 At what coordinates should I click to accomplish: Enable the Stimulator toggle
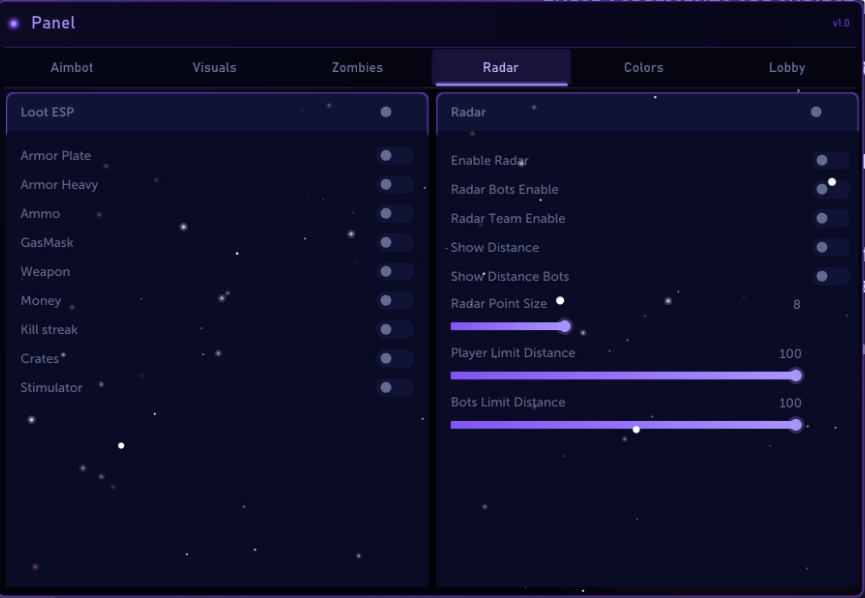pos(395,387)
